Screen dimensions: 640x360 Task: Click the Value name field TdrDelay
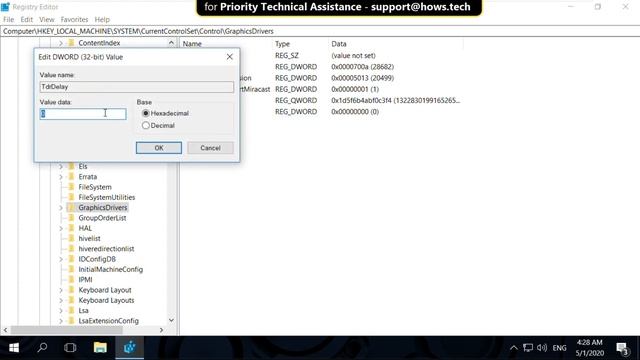137,87
